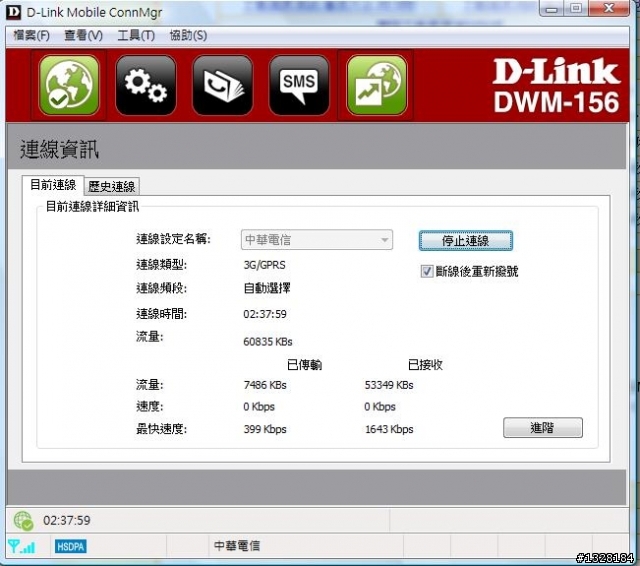Click 02:37:59 in the status bar
Viewport: 640px width, 566px height.
pyautogui.click(x=67, y=520)
